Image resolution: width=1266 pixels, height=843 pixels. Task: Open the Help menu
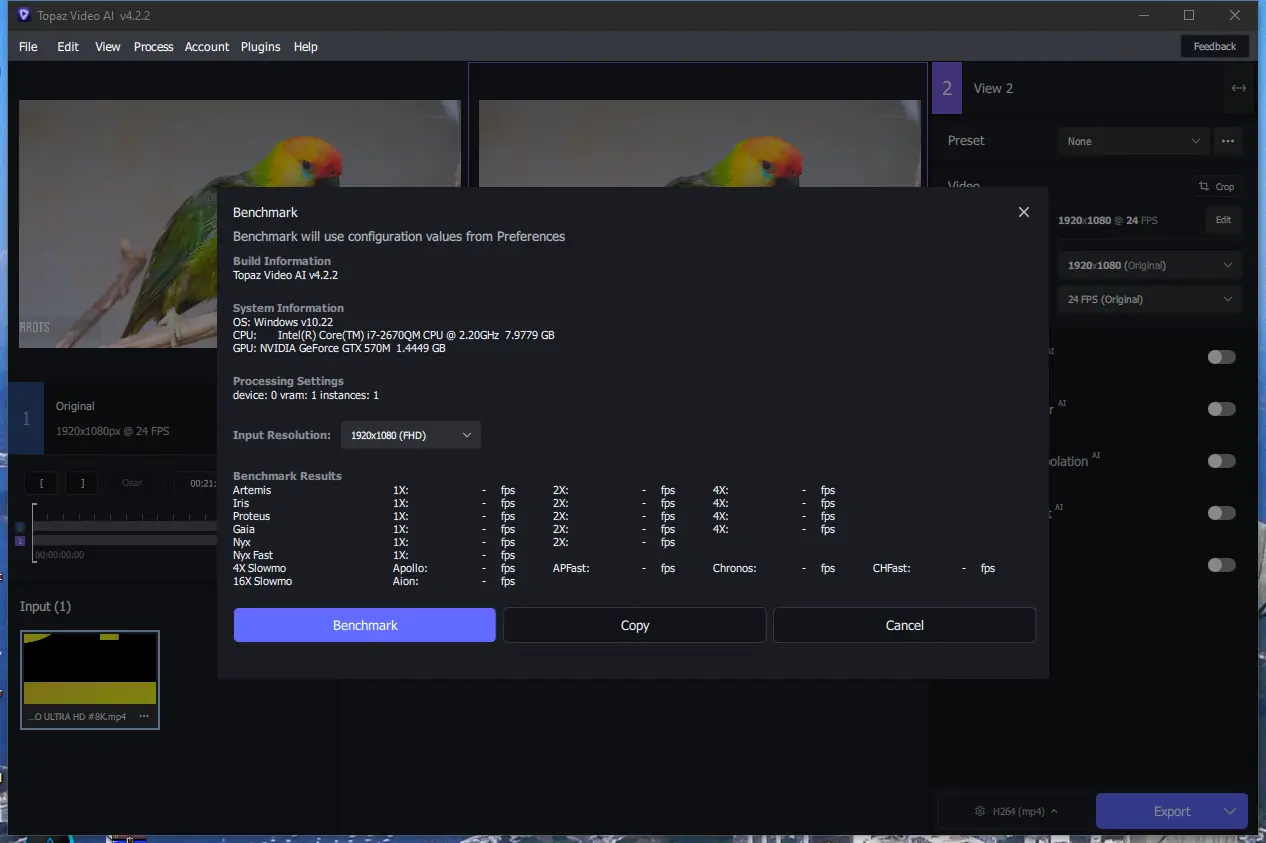pyautogui.click(x=306, y=47)
